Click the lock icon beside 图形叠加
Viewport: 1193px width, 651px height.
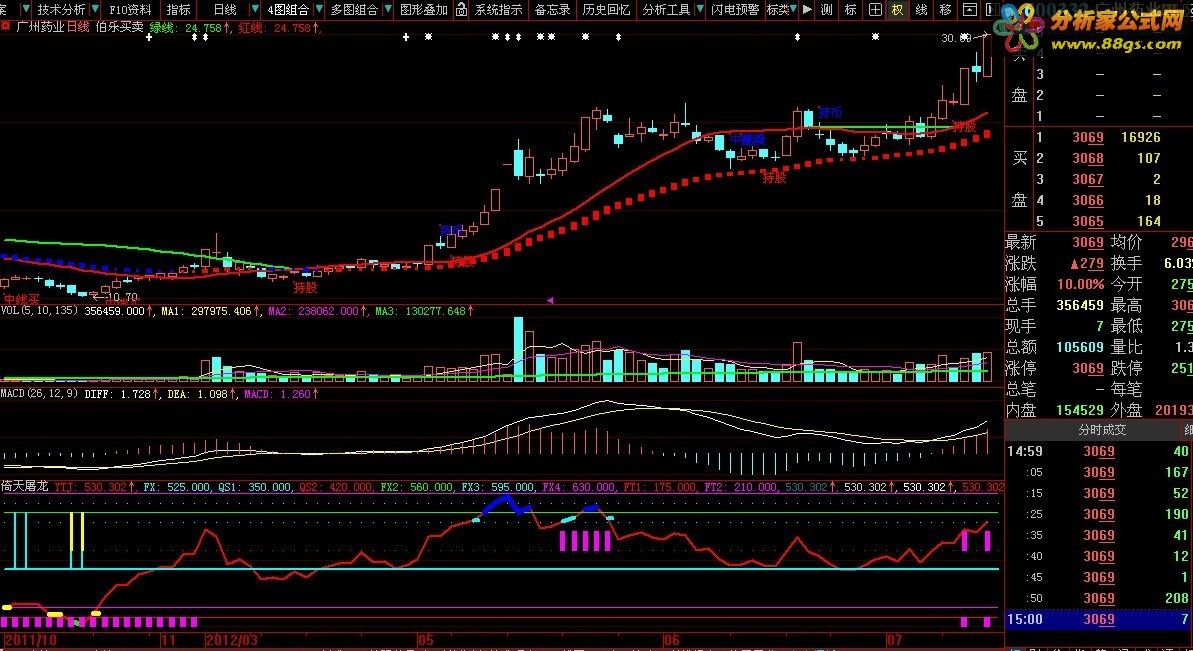point(463,10)
